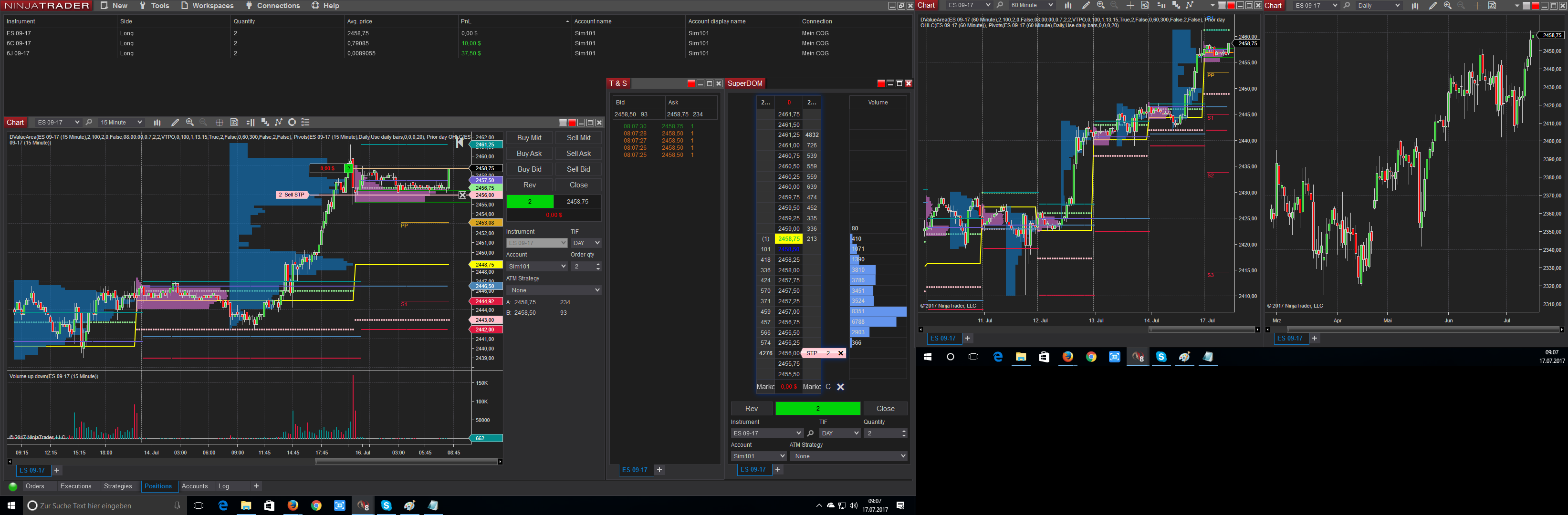The image size is (1568, 515).
Task: Click the Windows Start button
Action: coord(11,505)
